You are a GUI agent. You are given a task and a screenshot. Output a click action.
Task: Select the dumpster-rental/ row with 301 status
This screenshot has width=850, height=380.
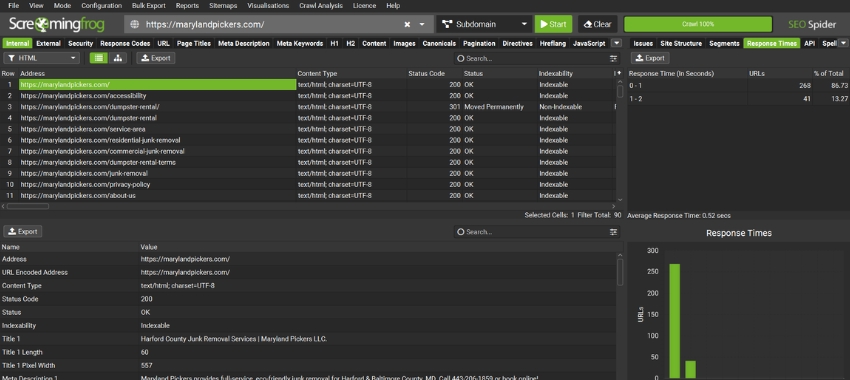click(x=308, y=107)
